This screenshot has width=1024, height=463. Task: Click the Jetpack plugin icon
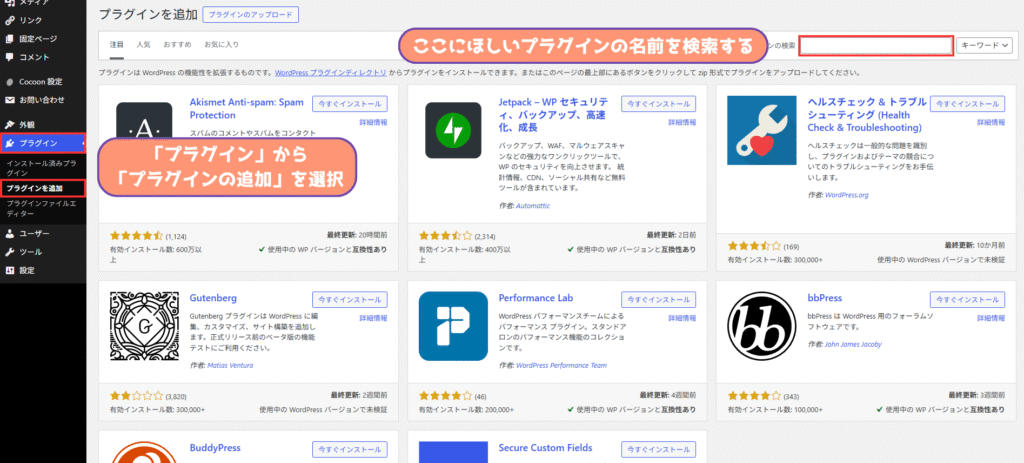pyautogui.click(x=453, y=131)
